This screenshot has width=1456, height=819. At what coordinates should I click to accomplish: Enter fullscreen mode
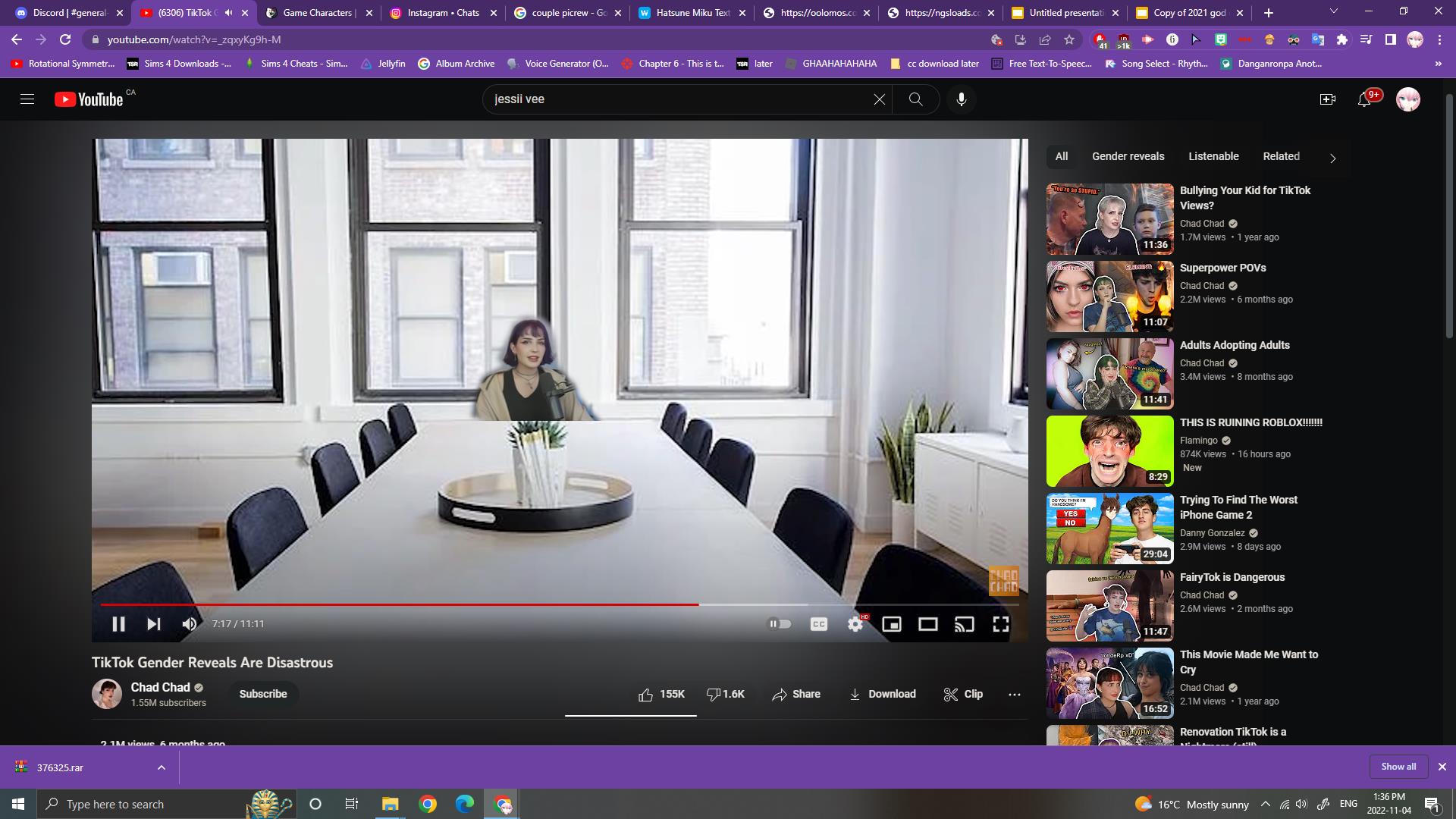pos(1001,624)
